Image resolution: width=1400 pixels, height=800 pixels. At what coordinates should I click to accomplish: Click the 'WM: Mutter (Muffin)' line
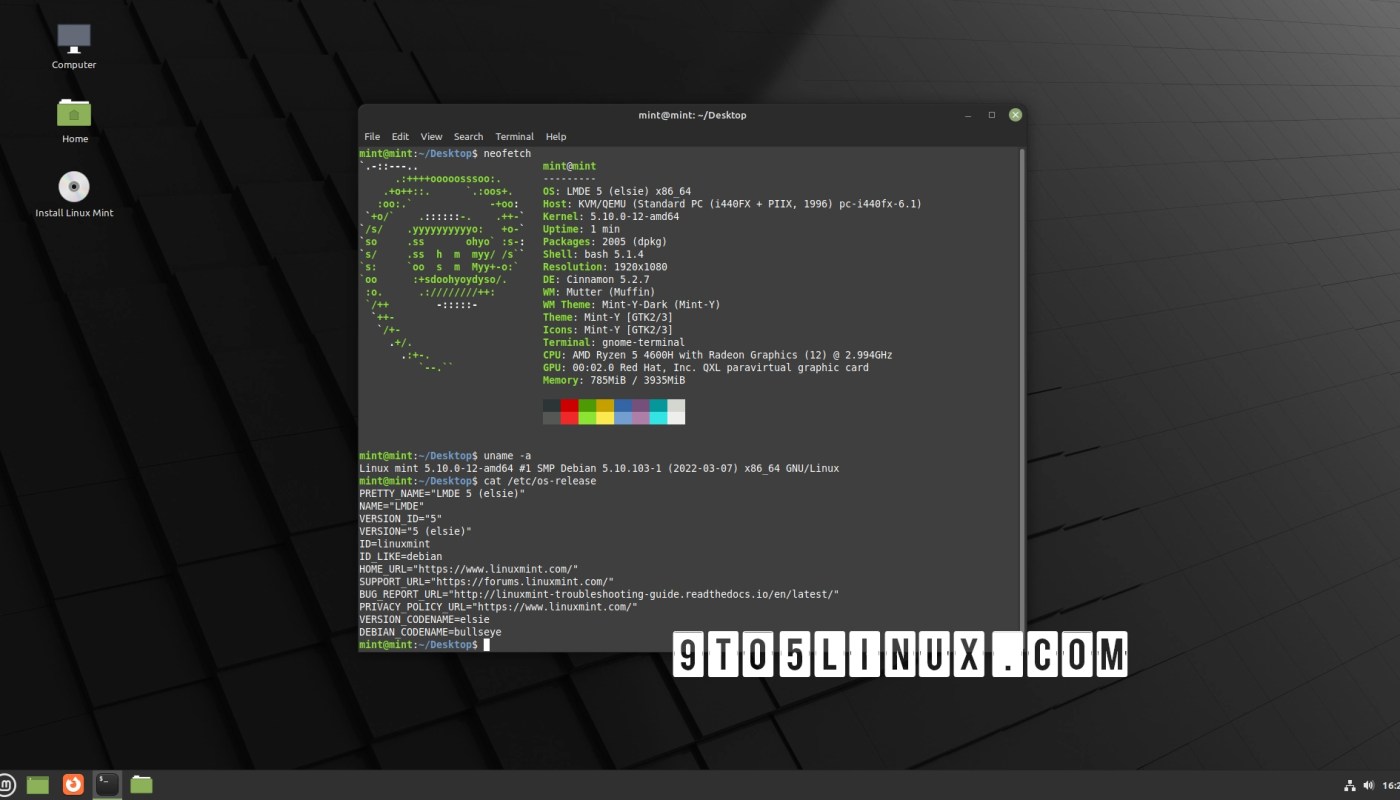coord(598,292)
